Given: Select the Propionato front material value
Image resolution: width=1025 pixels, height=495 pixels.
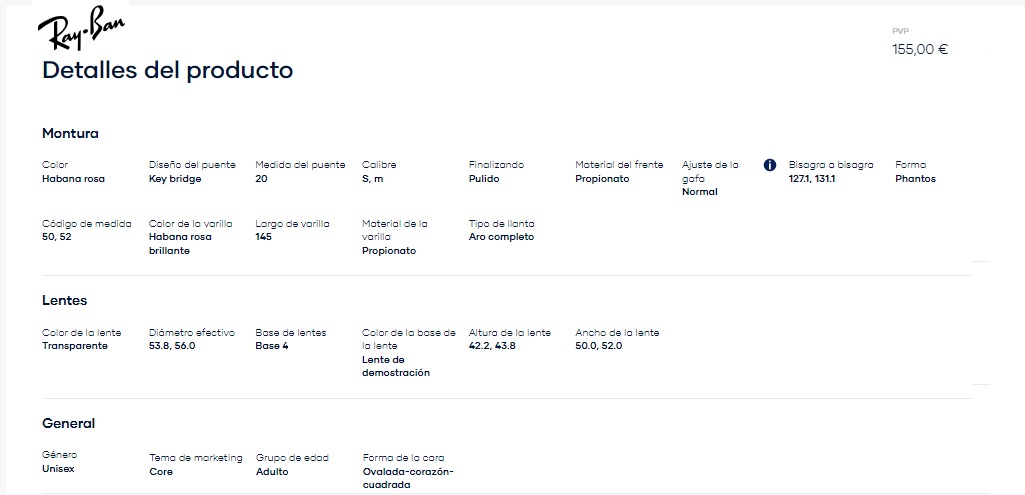Looking at the screenshot, I should coord(602,179).
